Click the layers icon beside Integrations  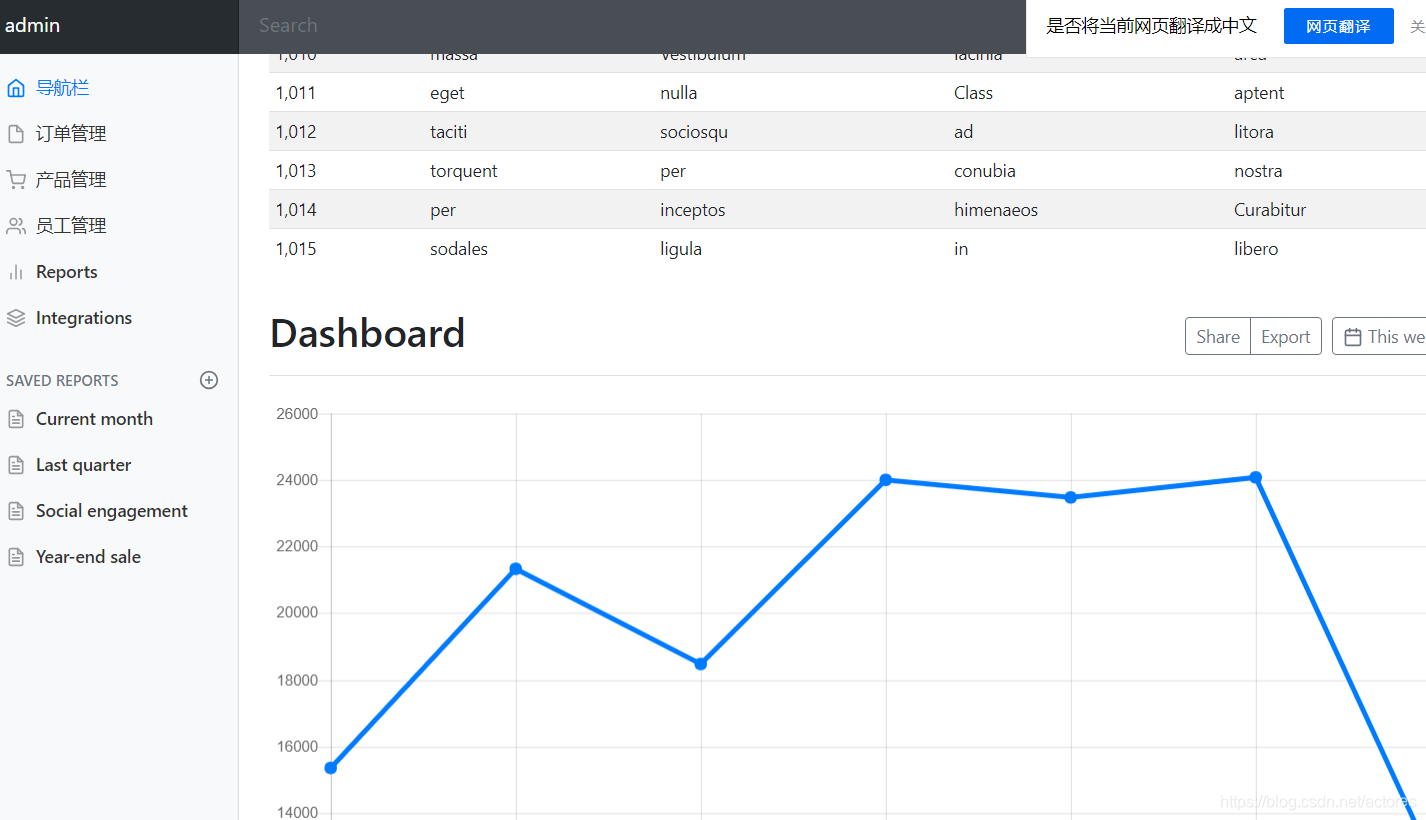coord(15,318)
